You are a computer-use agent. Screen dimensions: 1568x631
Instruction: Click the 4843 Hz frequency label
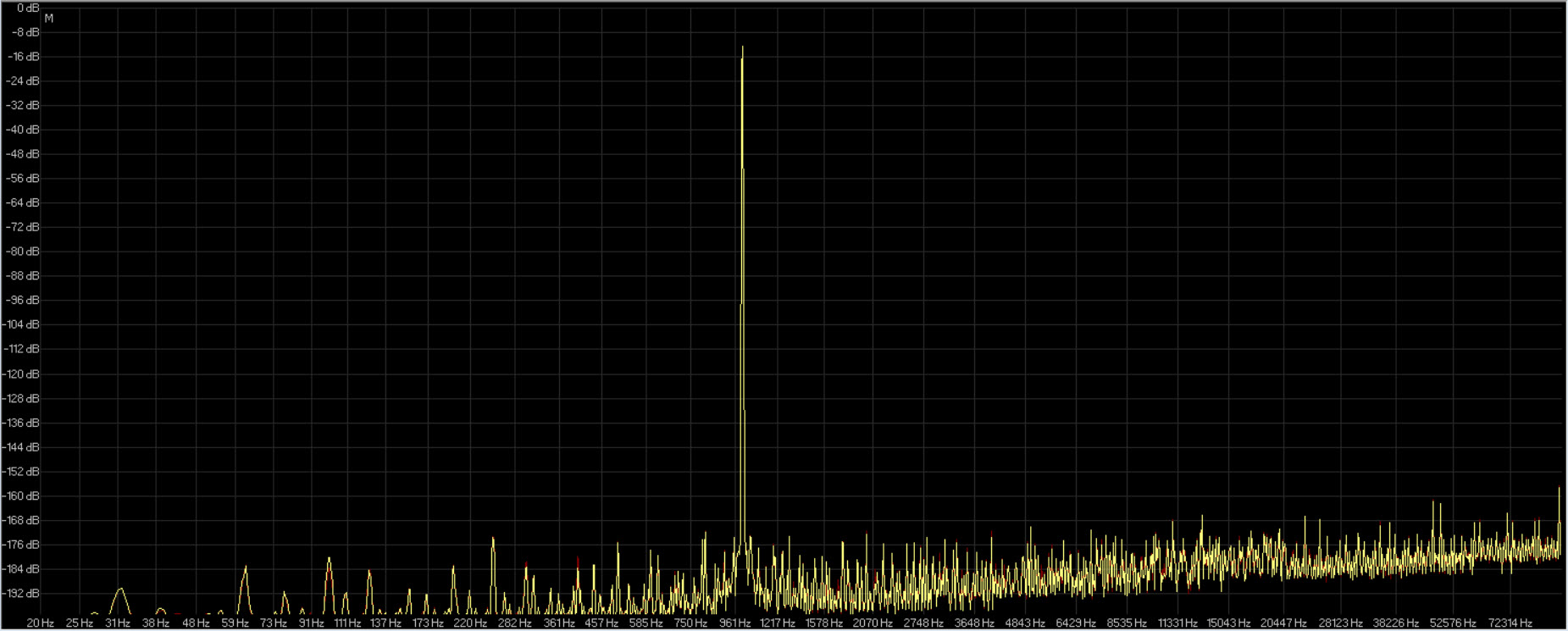click(x=1025, y=623)
